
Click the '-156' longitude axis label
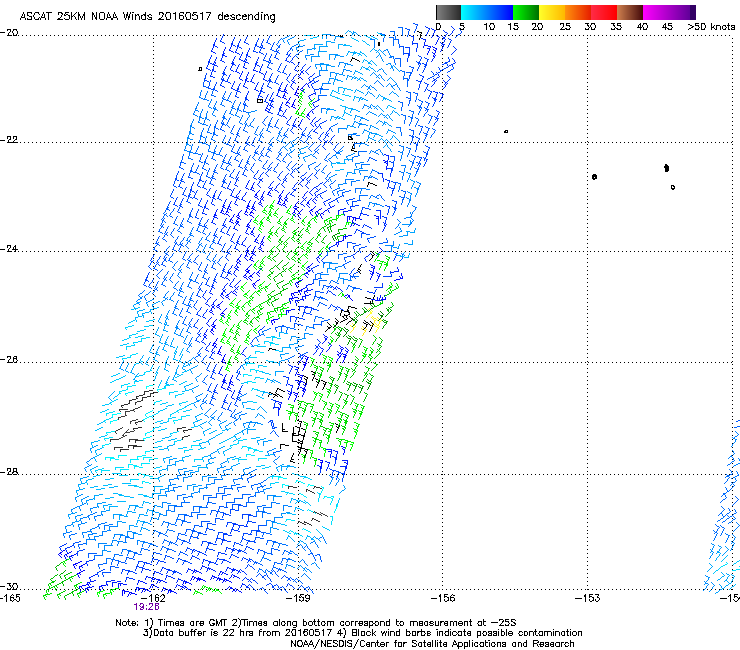click(x=443, y=598)
